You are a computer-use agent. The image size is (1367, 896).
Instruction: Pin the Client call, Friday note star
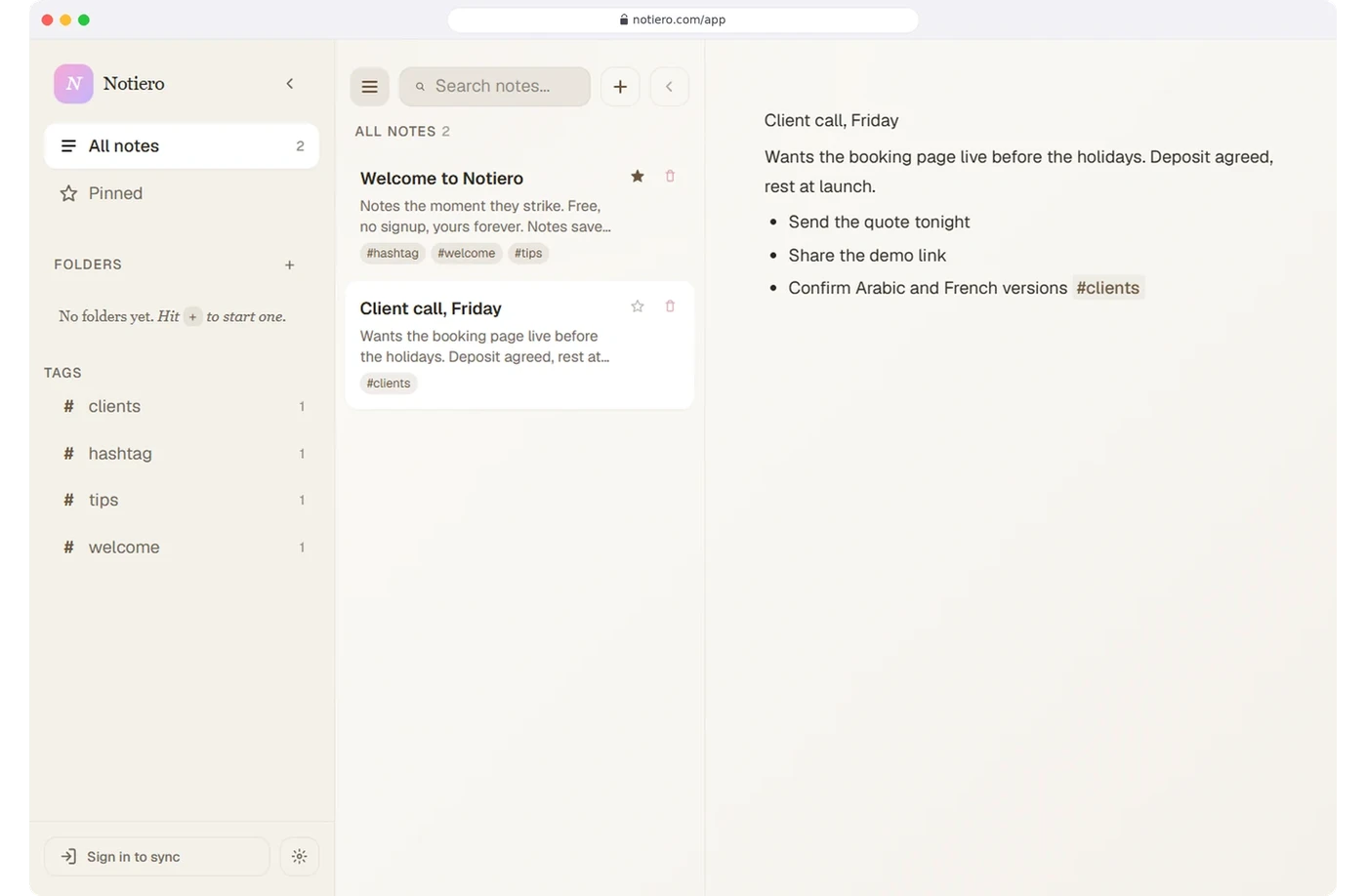click(638, 306)
